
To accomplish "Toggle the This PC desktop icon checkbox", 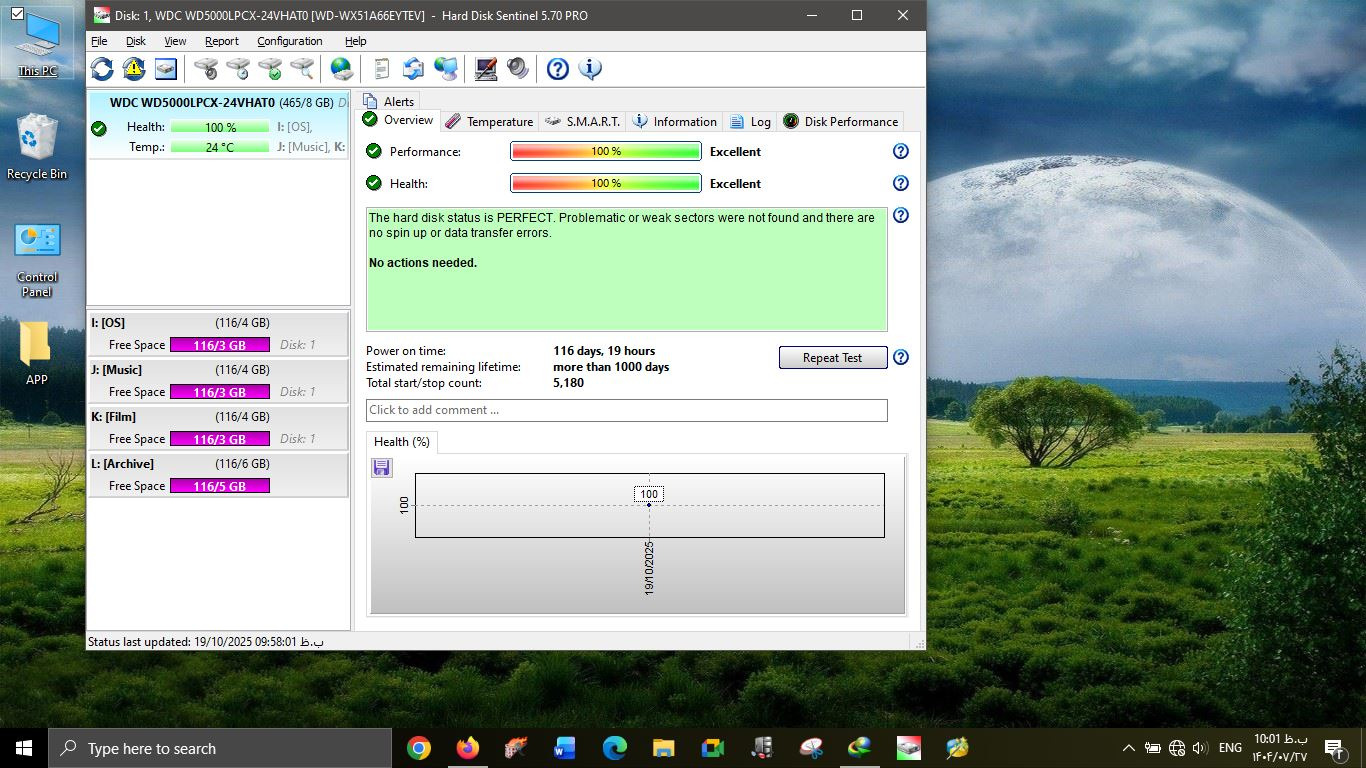I will [x=17, y=14].
